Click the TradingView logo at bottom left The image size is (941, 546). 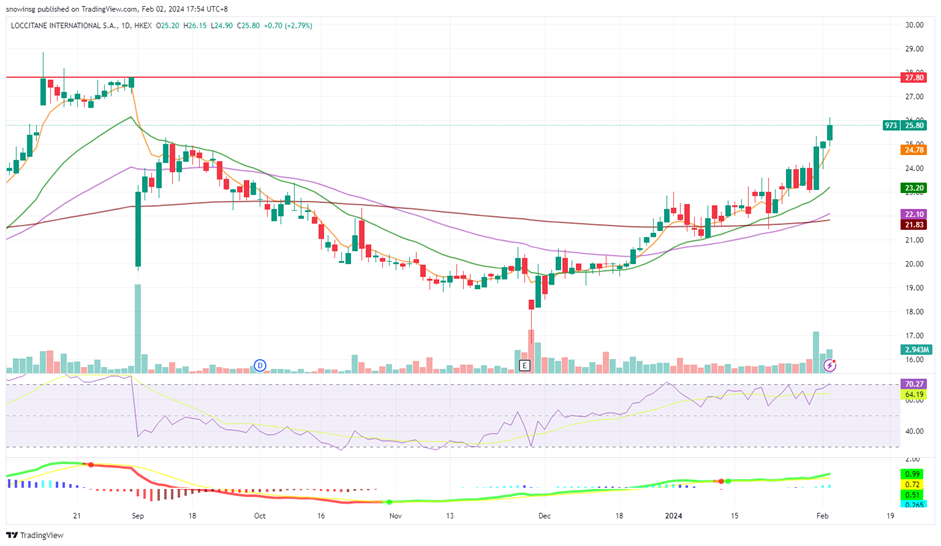(x=34, y=535)
